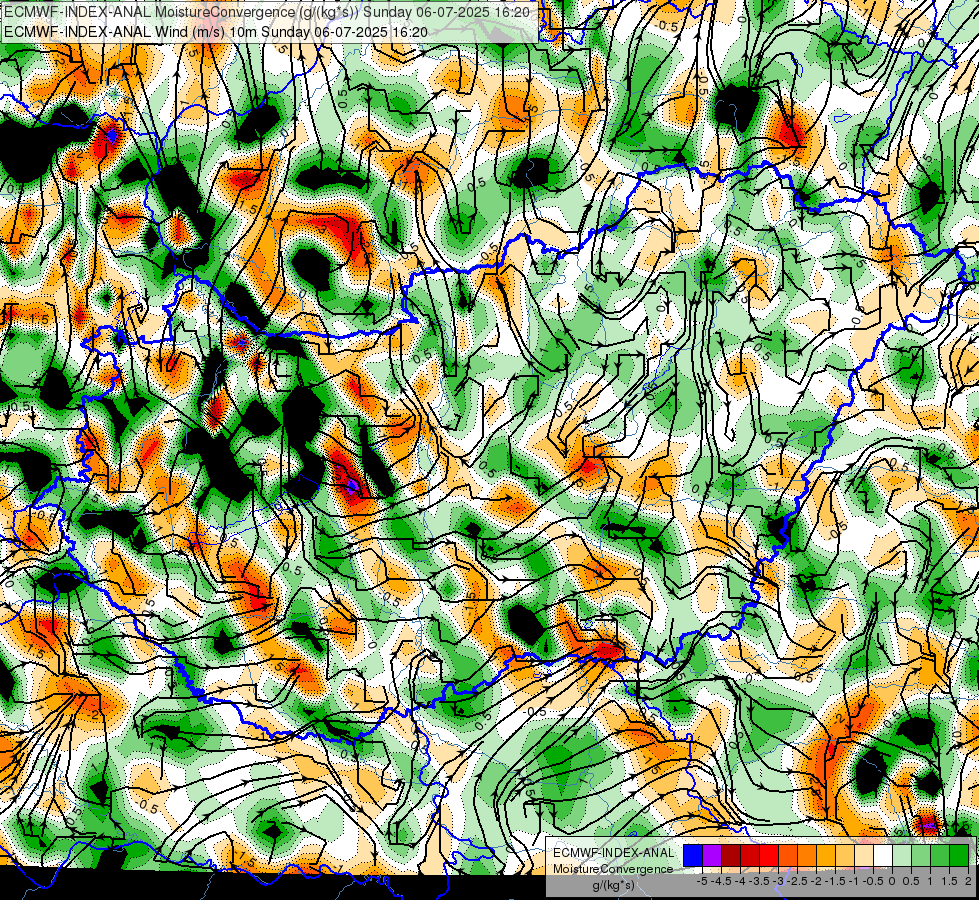Viewport: 979px width, 900px height.
Task: Click the '-3.5' legend tick label
Action: tap(759, 881)
